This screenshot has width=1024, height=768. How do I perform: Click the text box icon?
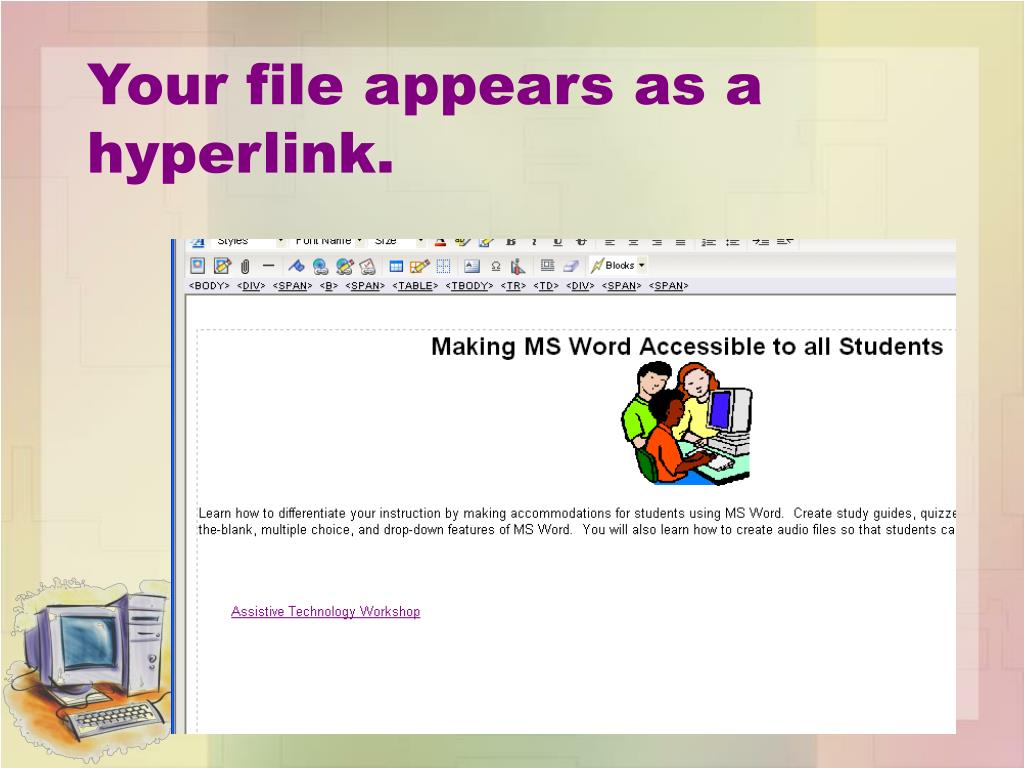pyautogui.click(x=472, y=266)
